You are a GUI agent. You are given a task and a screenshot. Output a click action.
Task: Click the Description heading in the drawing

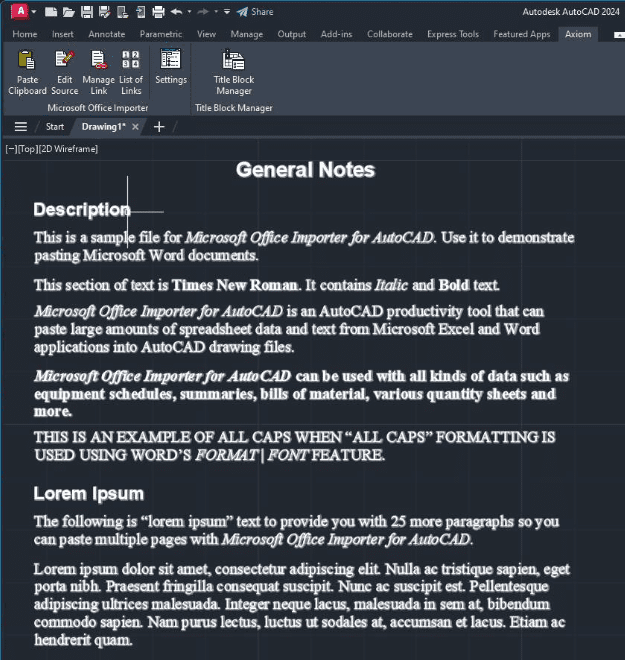(x=82, y=210)
